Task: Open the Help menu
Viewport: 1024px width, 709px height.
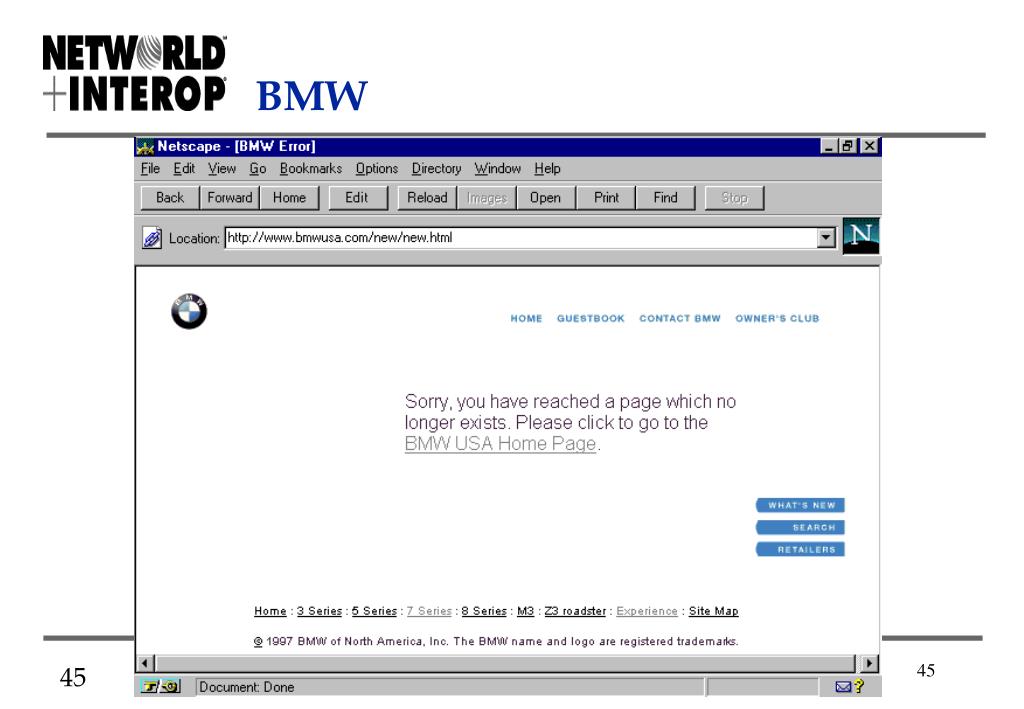Action: [547, 168]
